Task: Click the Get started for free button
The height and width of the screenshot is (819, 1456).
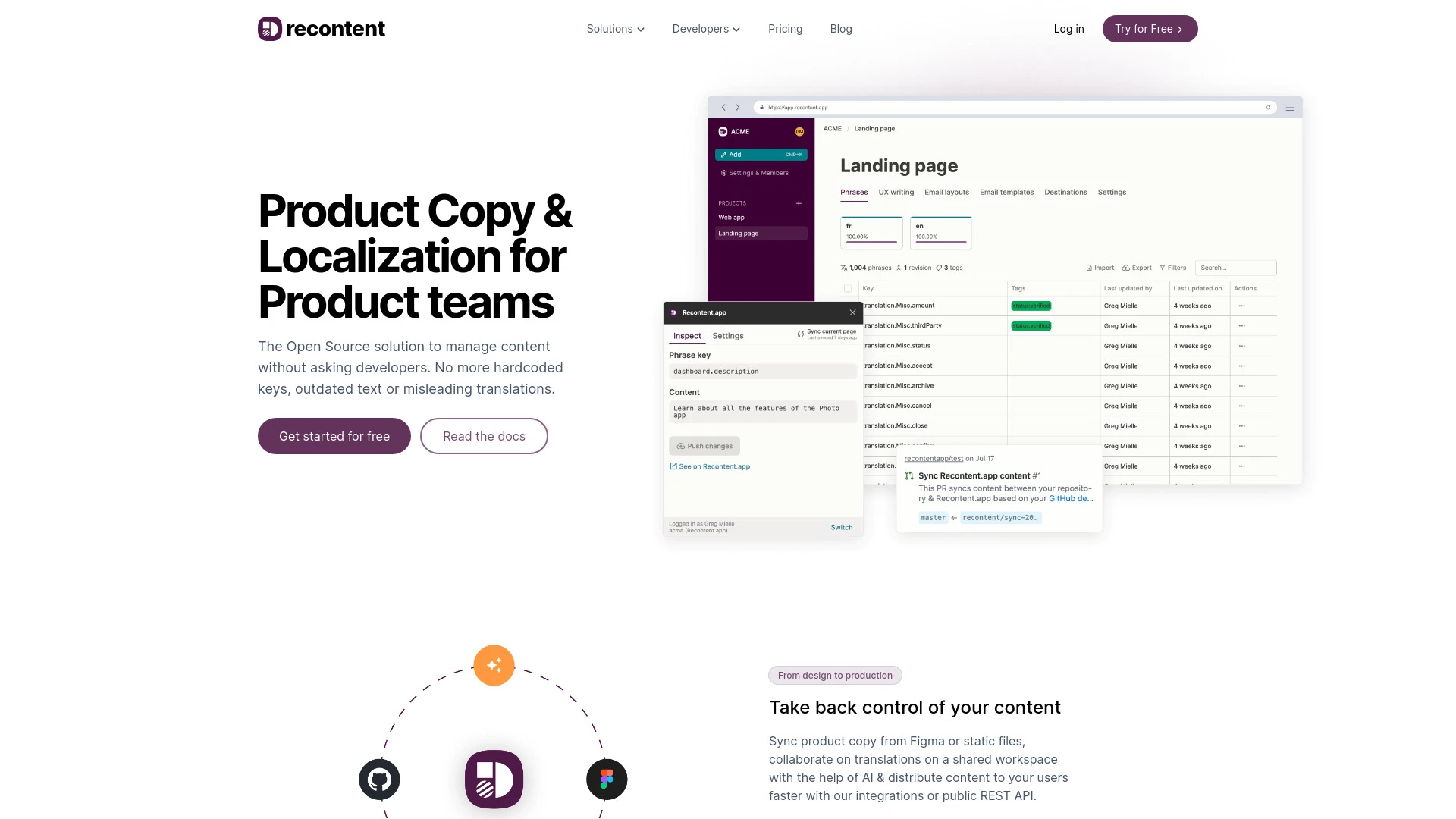Action: (334, 435)
